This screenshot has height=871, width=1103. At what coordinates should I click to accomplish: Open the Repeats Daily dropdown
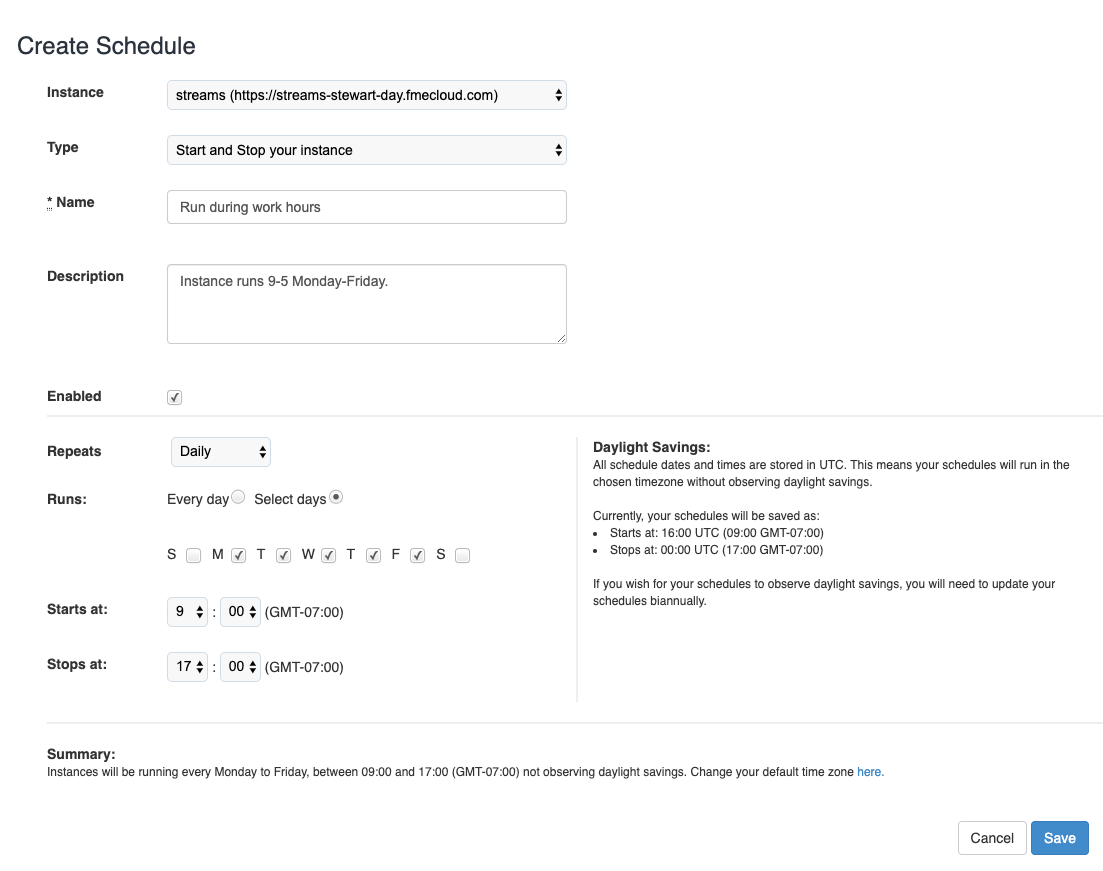[221, 452]
